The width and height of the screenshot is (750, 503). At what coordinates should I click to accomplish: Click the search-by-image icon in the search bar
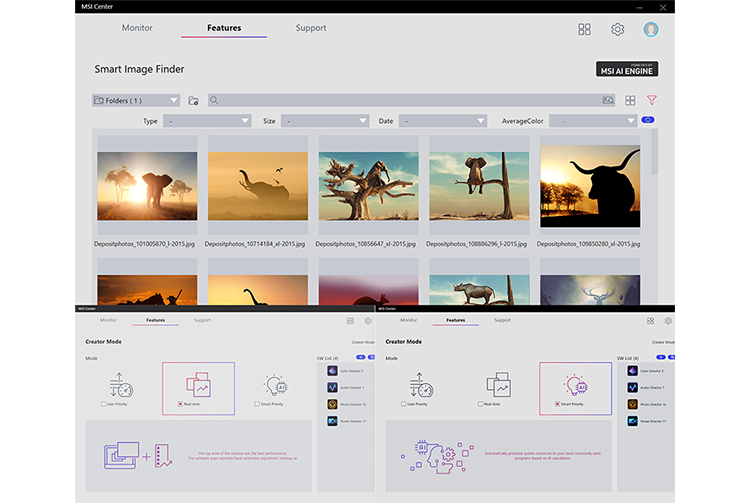[608, 100]
